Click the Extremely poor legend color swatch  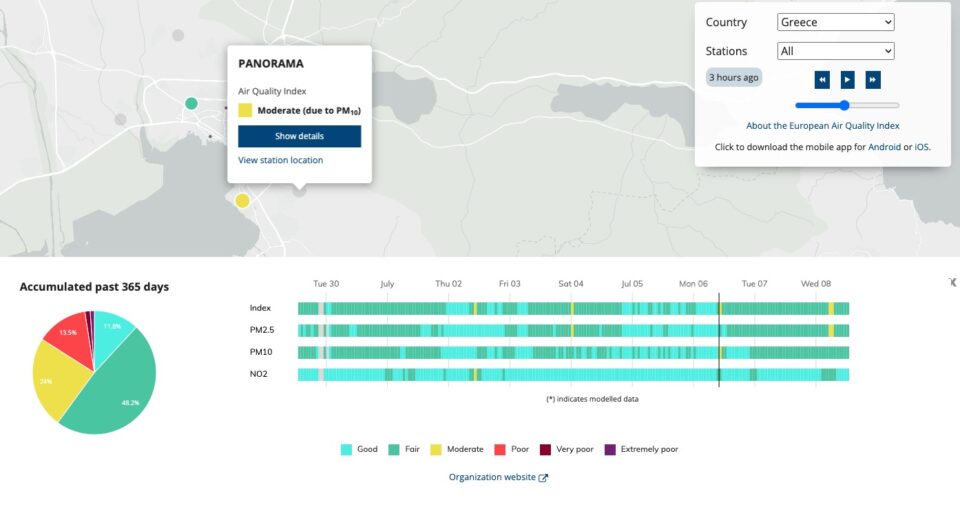pos(610,449)
